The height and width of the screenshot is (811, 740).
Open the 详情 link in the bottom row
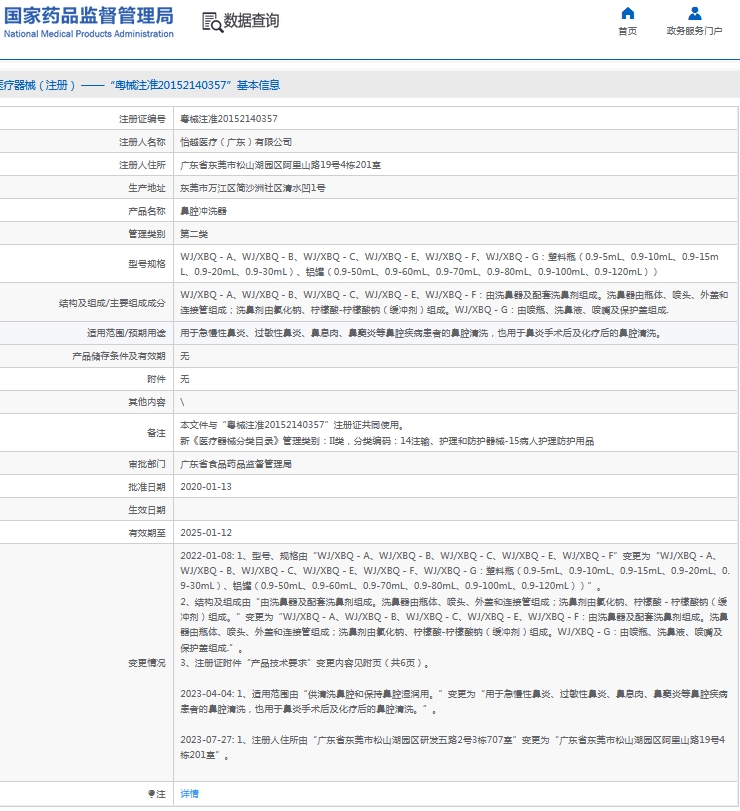coord(189,793)
